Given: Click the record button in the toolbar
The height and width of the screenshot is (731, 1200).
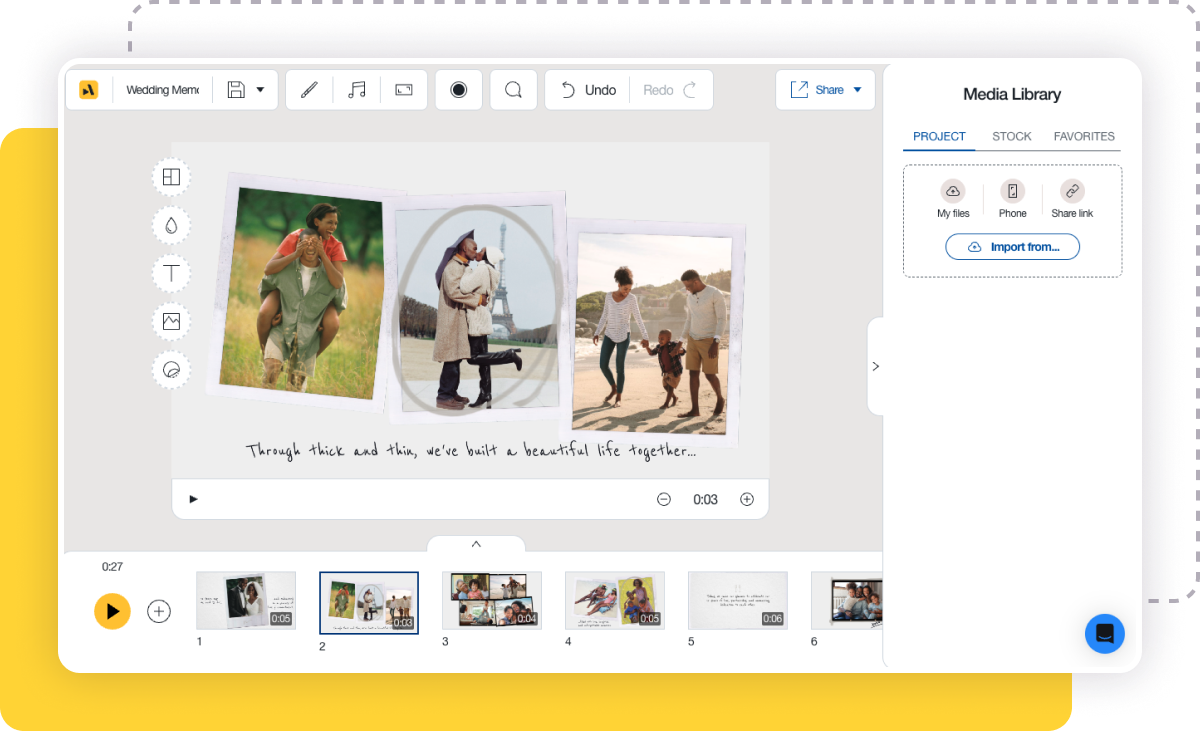Looking at the screenshot, I should (x=458, y=89).
